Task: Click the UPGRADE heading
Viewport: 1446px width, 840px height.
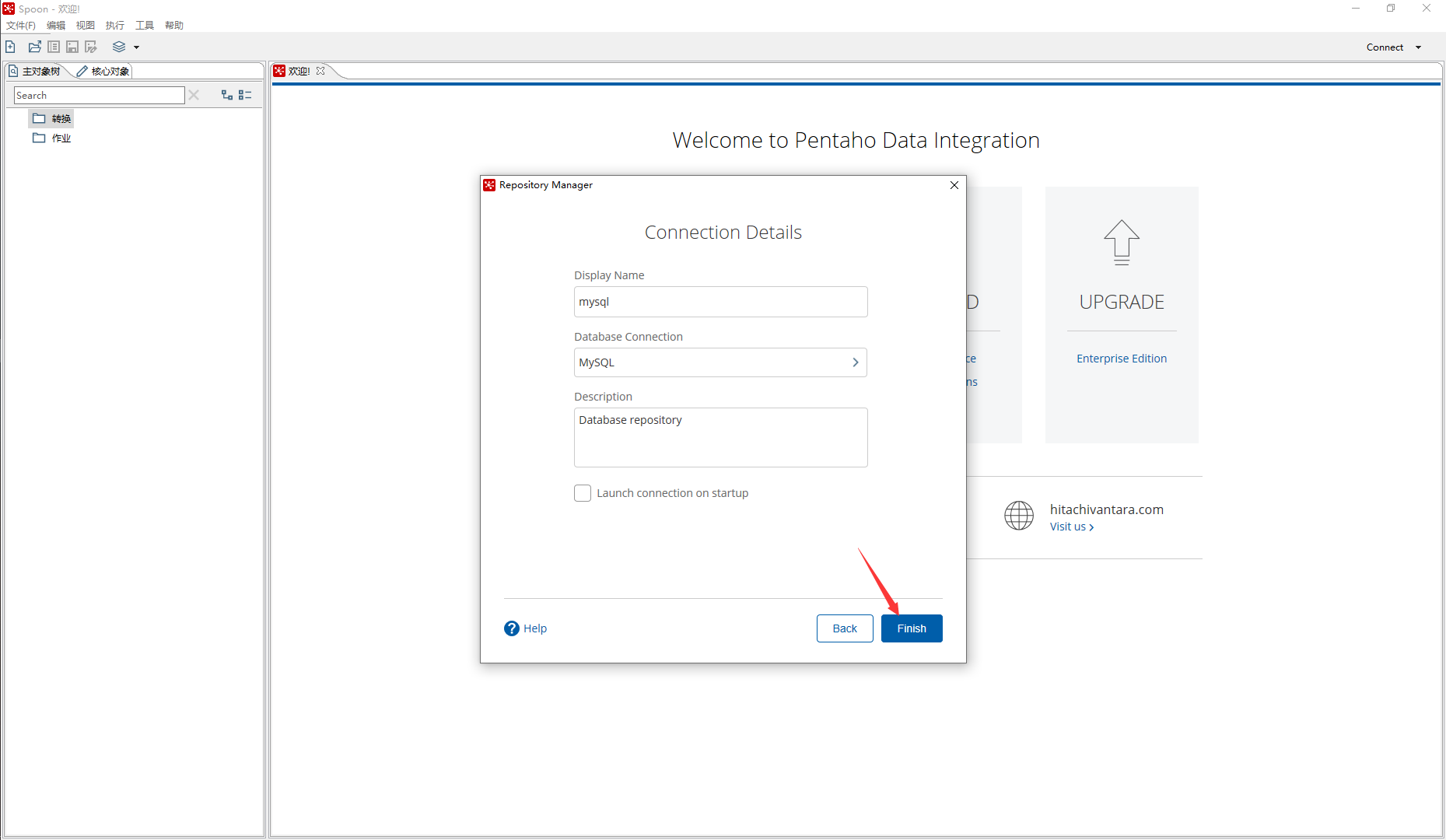Action: pos(1122,302)
